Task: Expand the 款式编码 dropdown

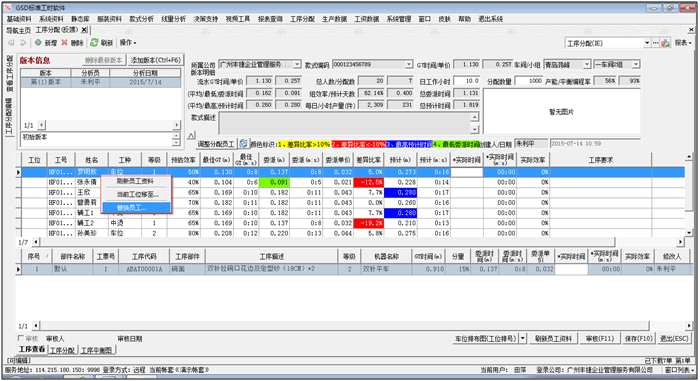Action: pos(408,65)
